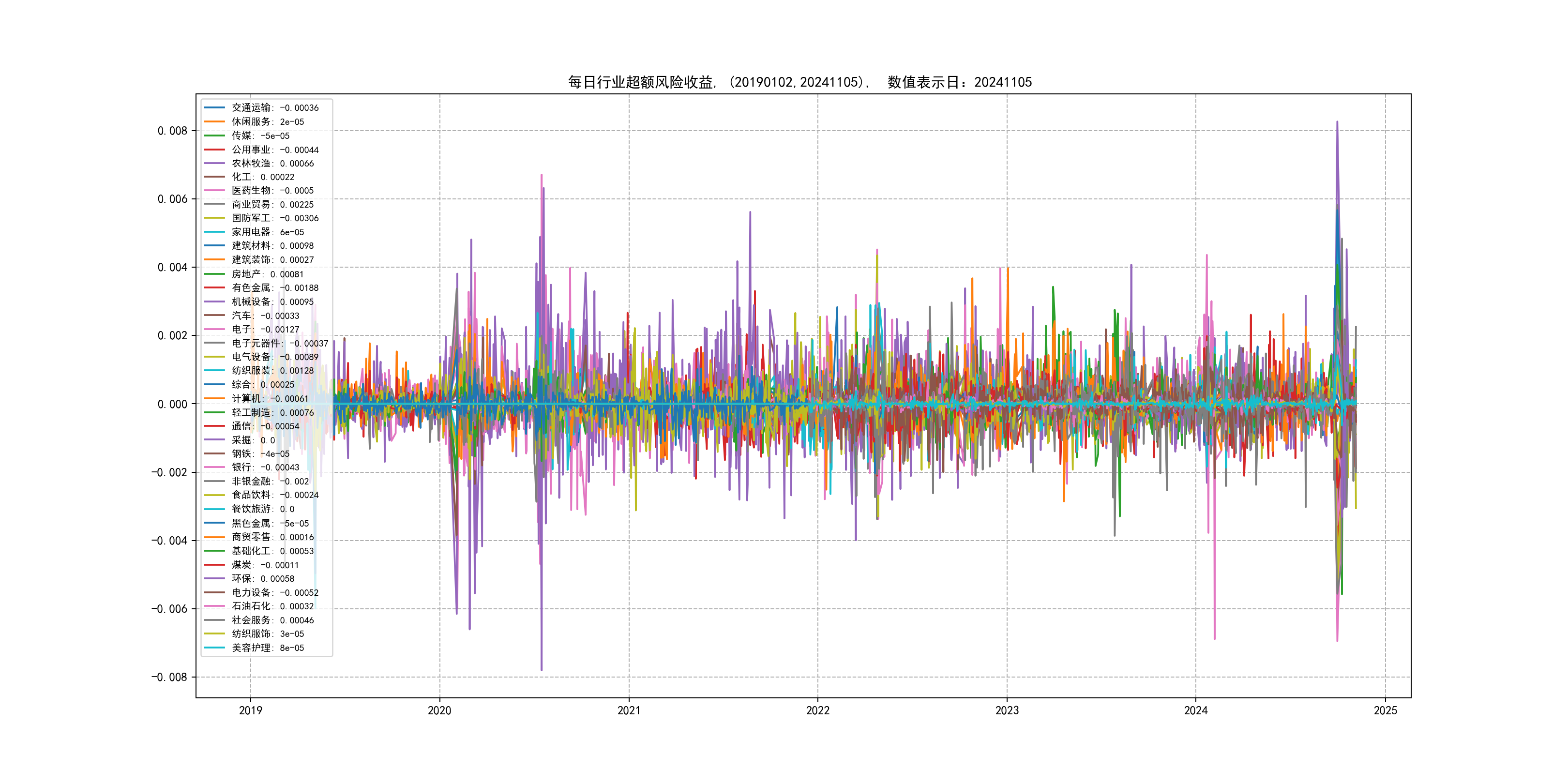Click the 纺织服装 cyan legend swatch

[x=214, y=371]
